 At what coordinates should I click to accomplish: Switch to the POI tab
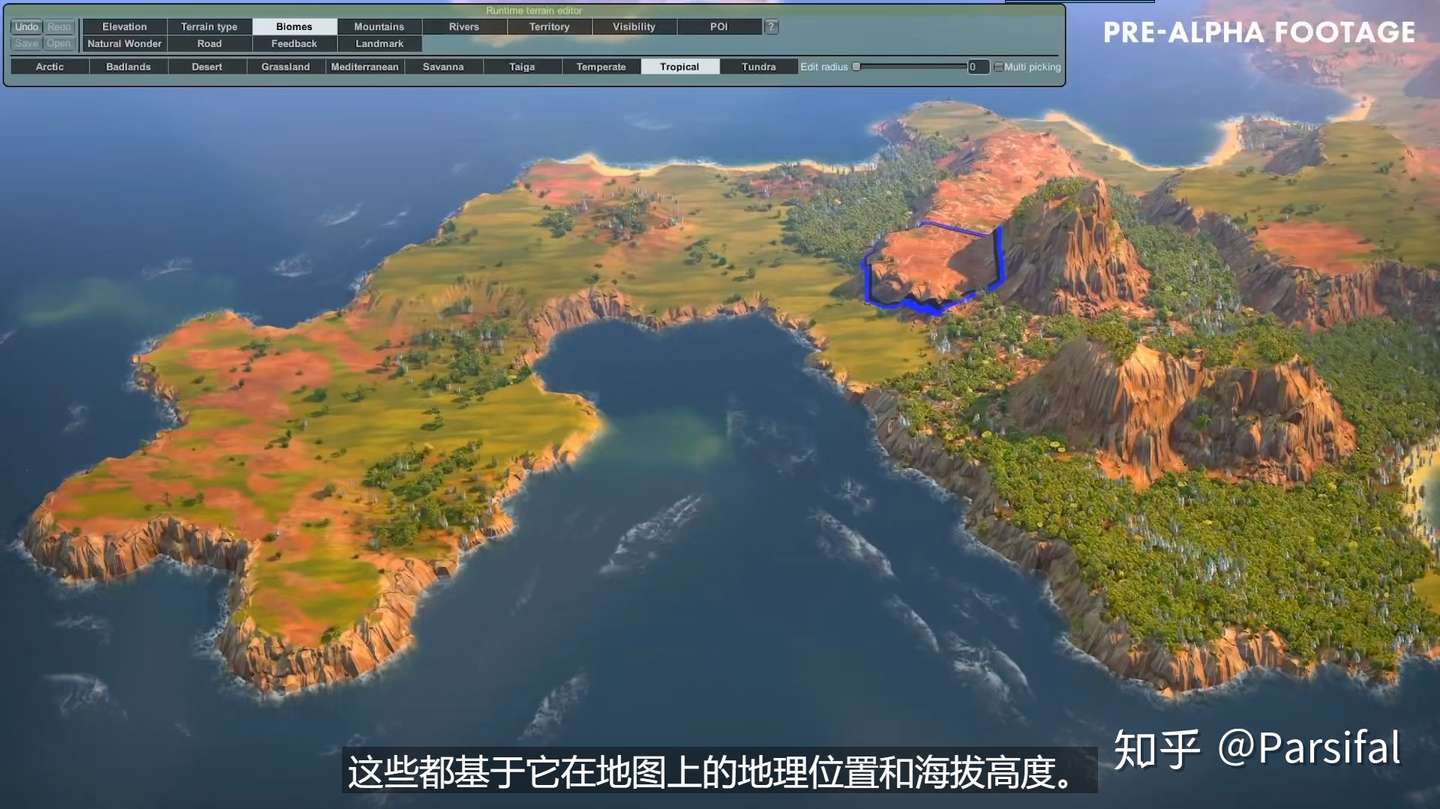[719, 27]
